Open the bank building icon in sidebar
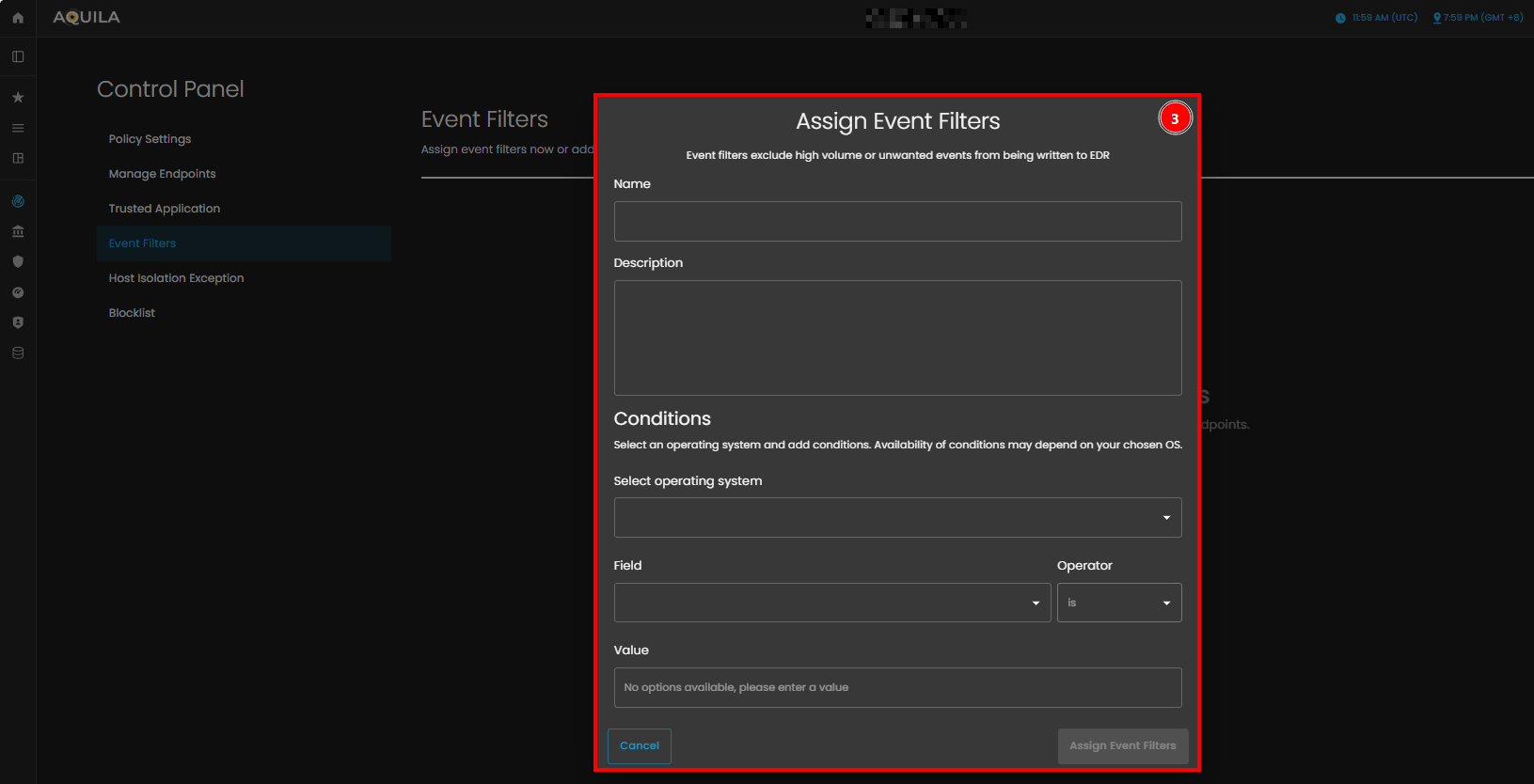Image resolution: width=1534 pixels, height=784 pixels. [x=18, y=231]
